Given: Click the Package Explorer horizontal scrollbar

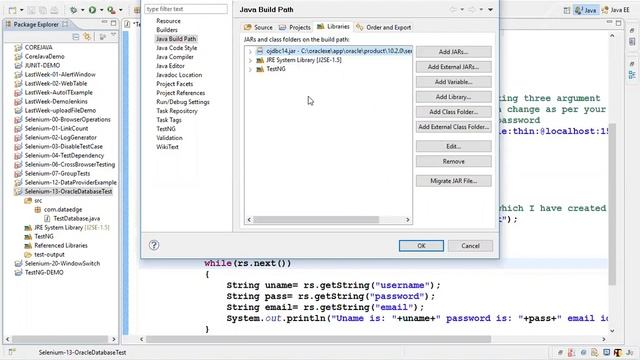Looking at the screenshot, I should [x=60, y=339].
